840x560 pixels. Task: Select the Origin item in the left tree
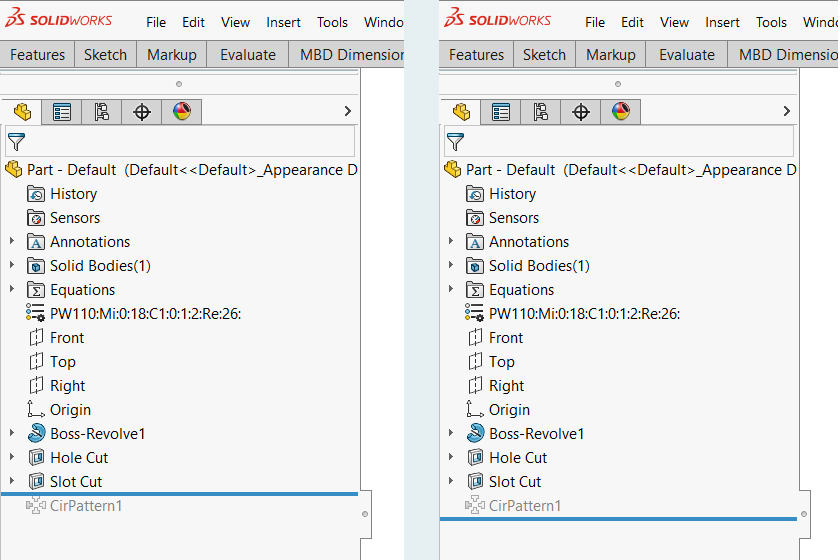(x=70, y=410)
